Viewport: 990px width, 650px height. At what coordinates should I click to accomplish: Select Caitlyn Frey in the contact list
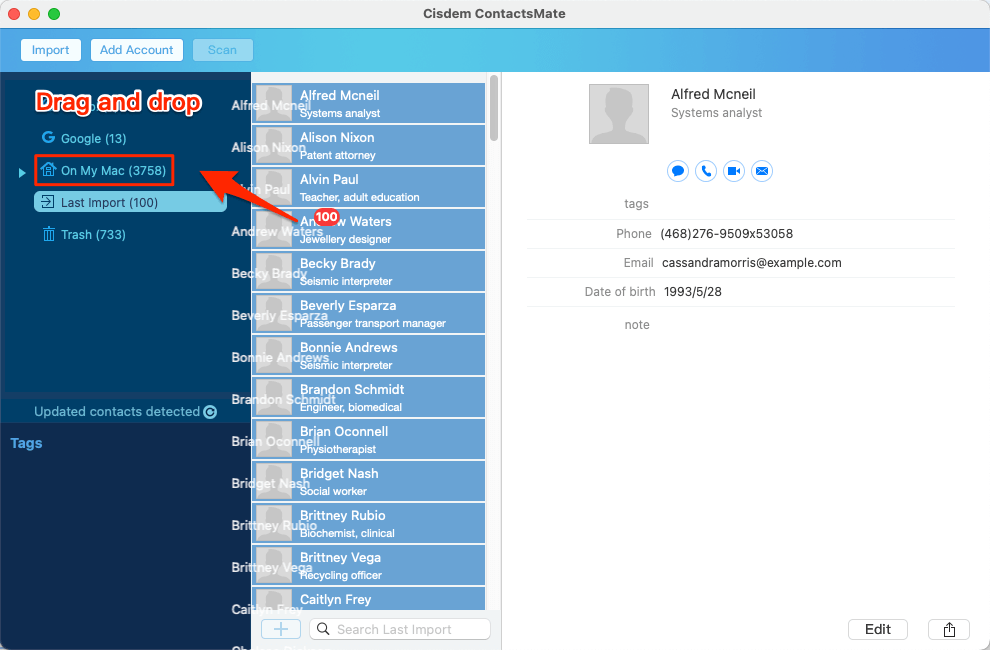[x=368, y=599]
